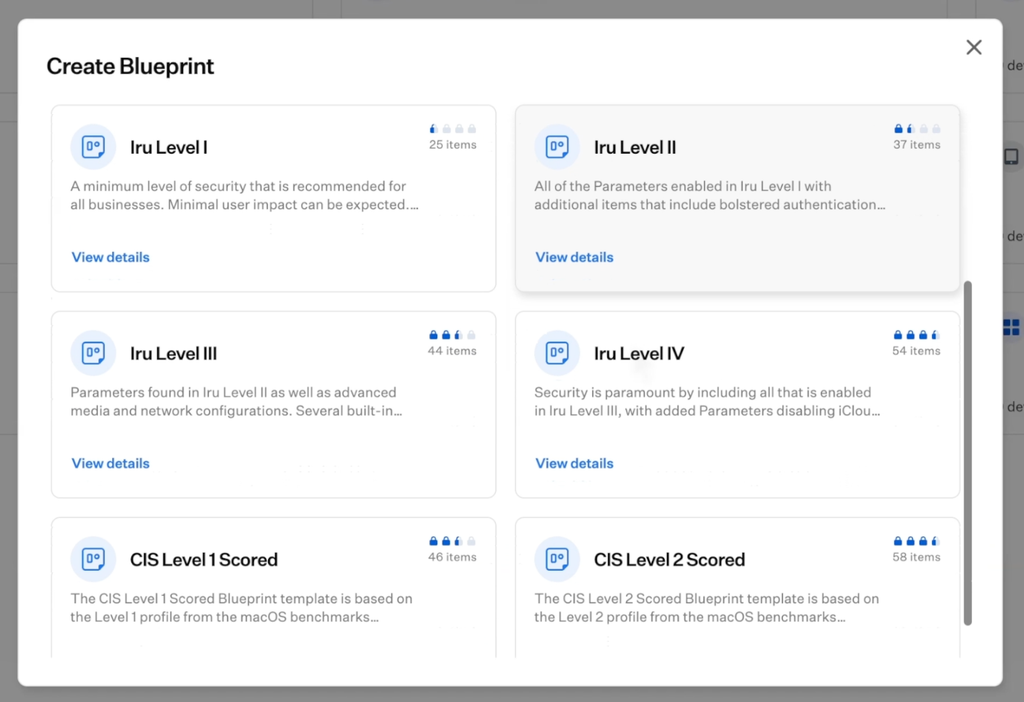This screenshot has height=702, width=1024.
Task: Click the lock rating icons on Iru Level IV
Action: pyautogui.click(x=917, y=335)
